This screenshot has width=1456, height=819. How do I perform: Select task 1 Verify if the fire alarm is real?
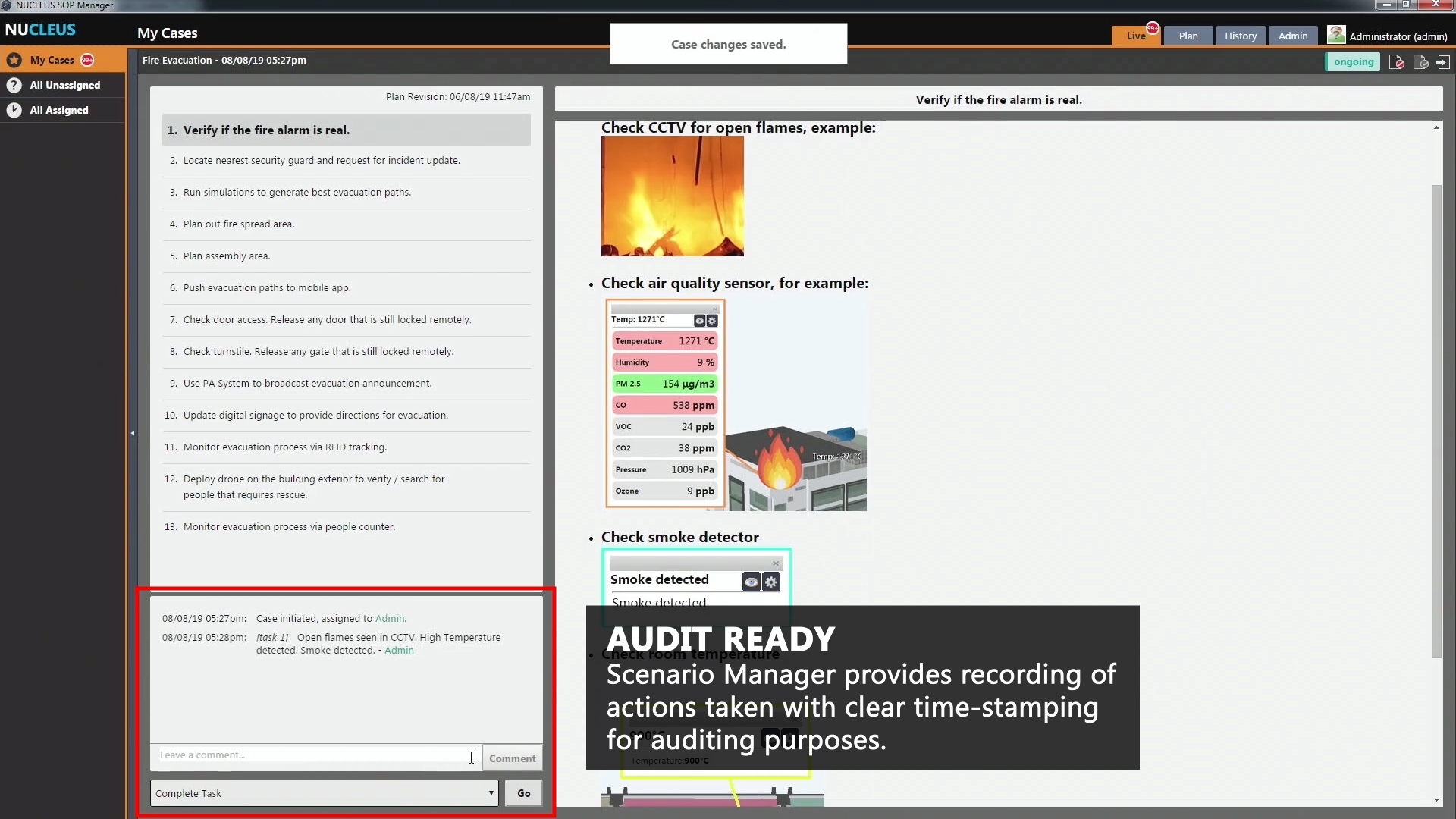(346, 130)
